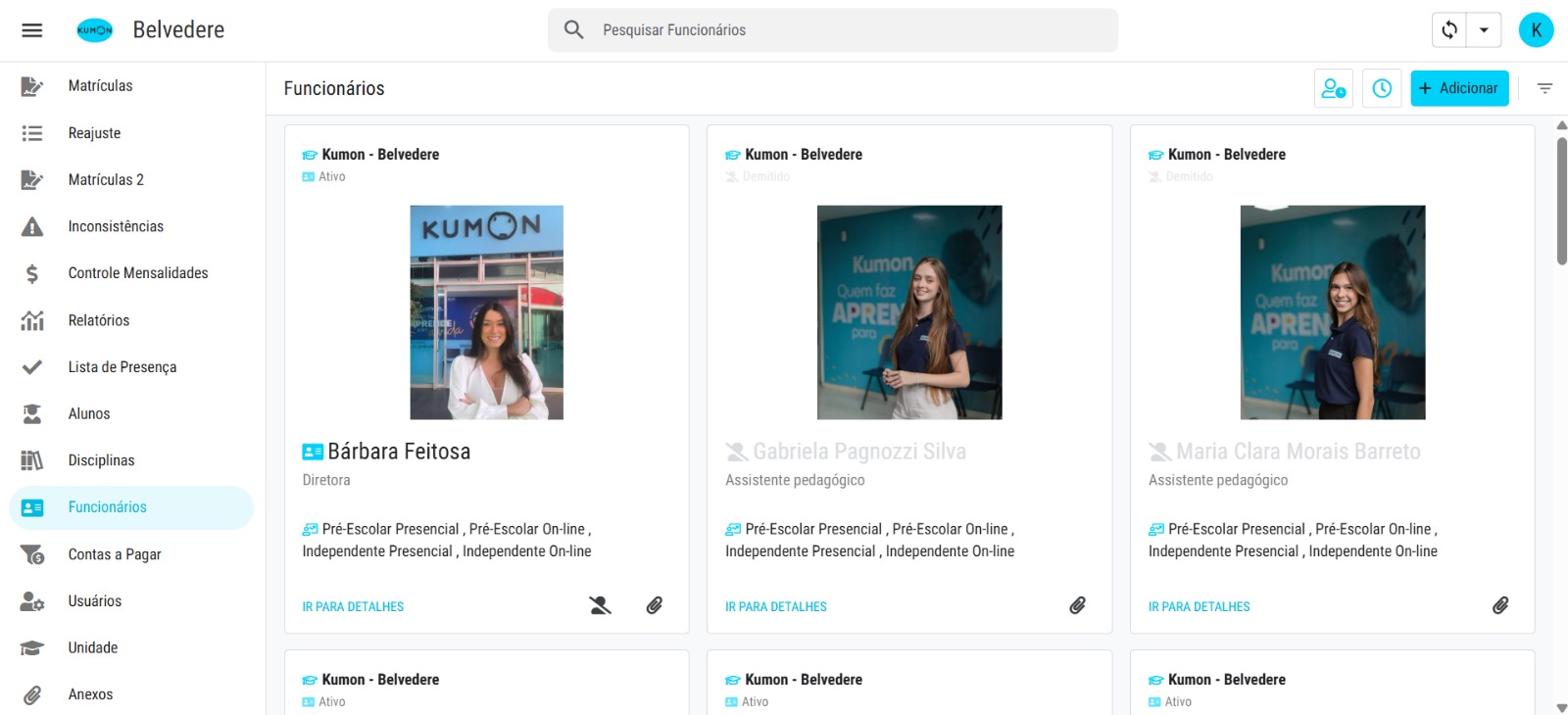Expand the sync dropdown arrow
Screen dimensions: 1568x715
click(1484, 30)
